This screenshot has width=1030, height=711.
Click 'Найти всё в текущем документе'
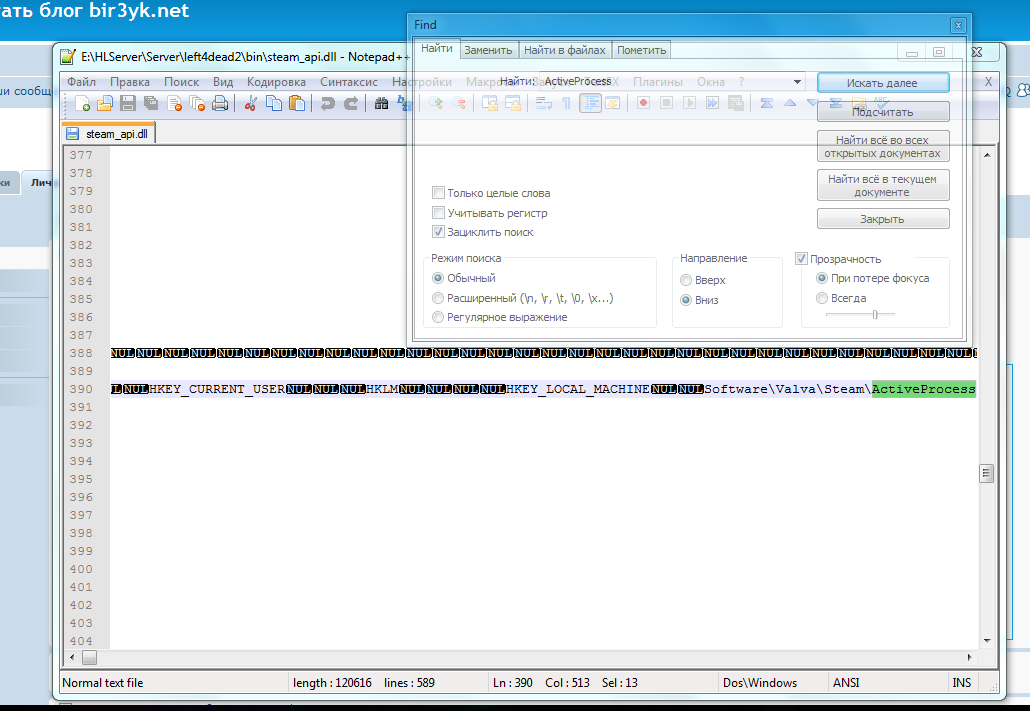883,185
